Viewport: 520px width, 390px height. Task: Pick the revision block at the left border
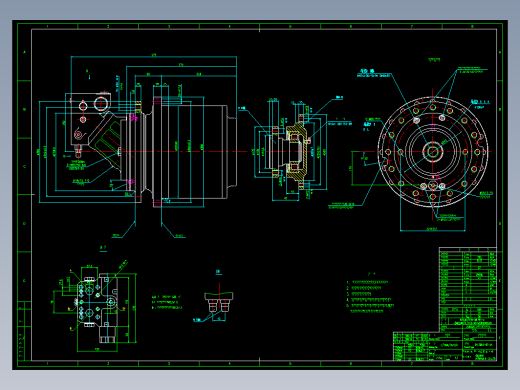[24, 331]
